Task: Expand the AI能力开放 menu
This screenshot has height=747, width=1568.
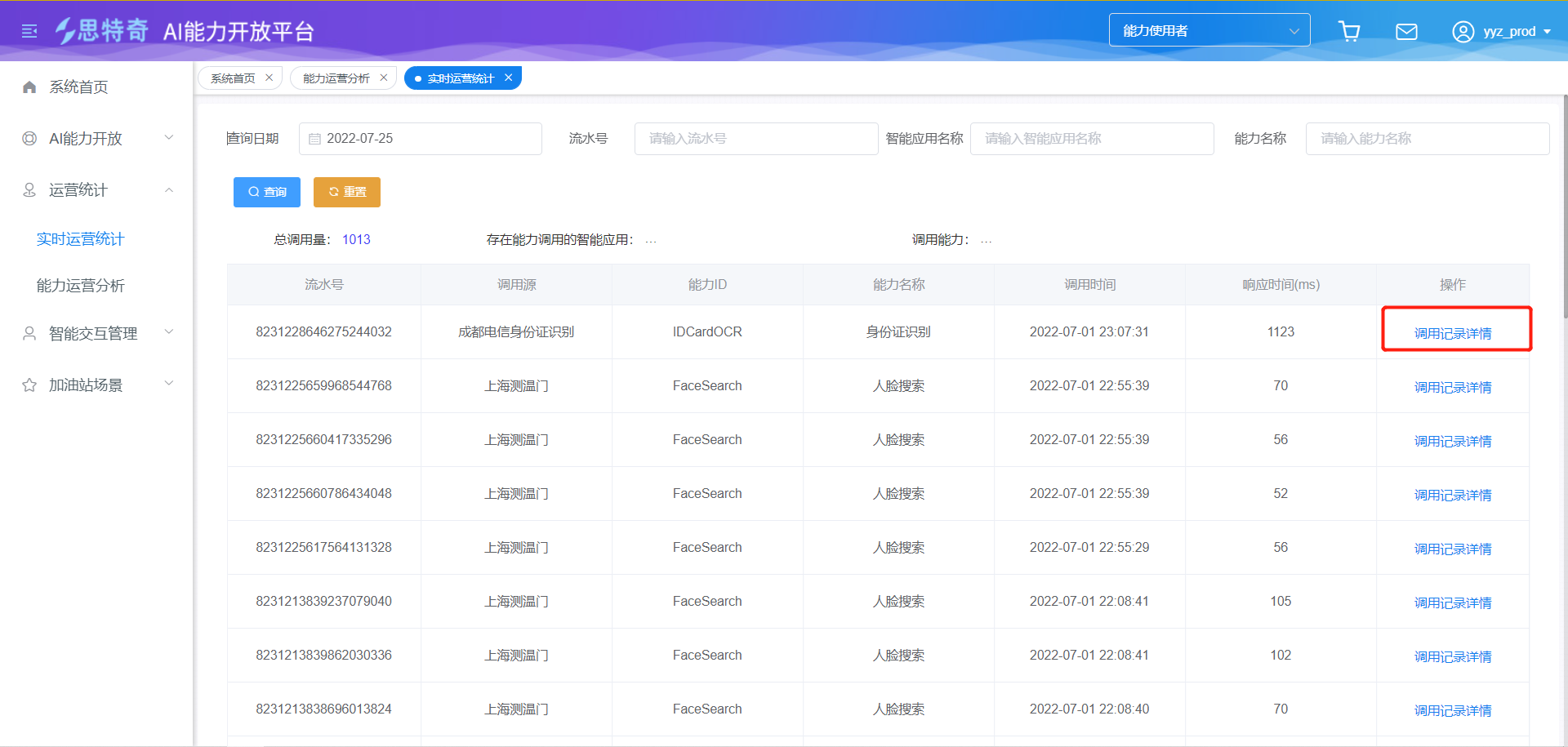Action: [x=169, y=137]
